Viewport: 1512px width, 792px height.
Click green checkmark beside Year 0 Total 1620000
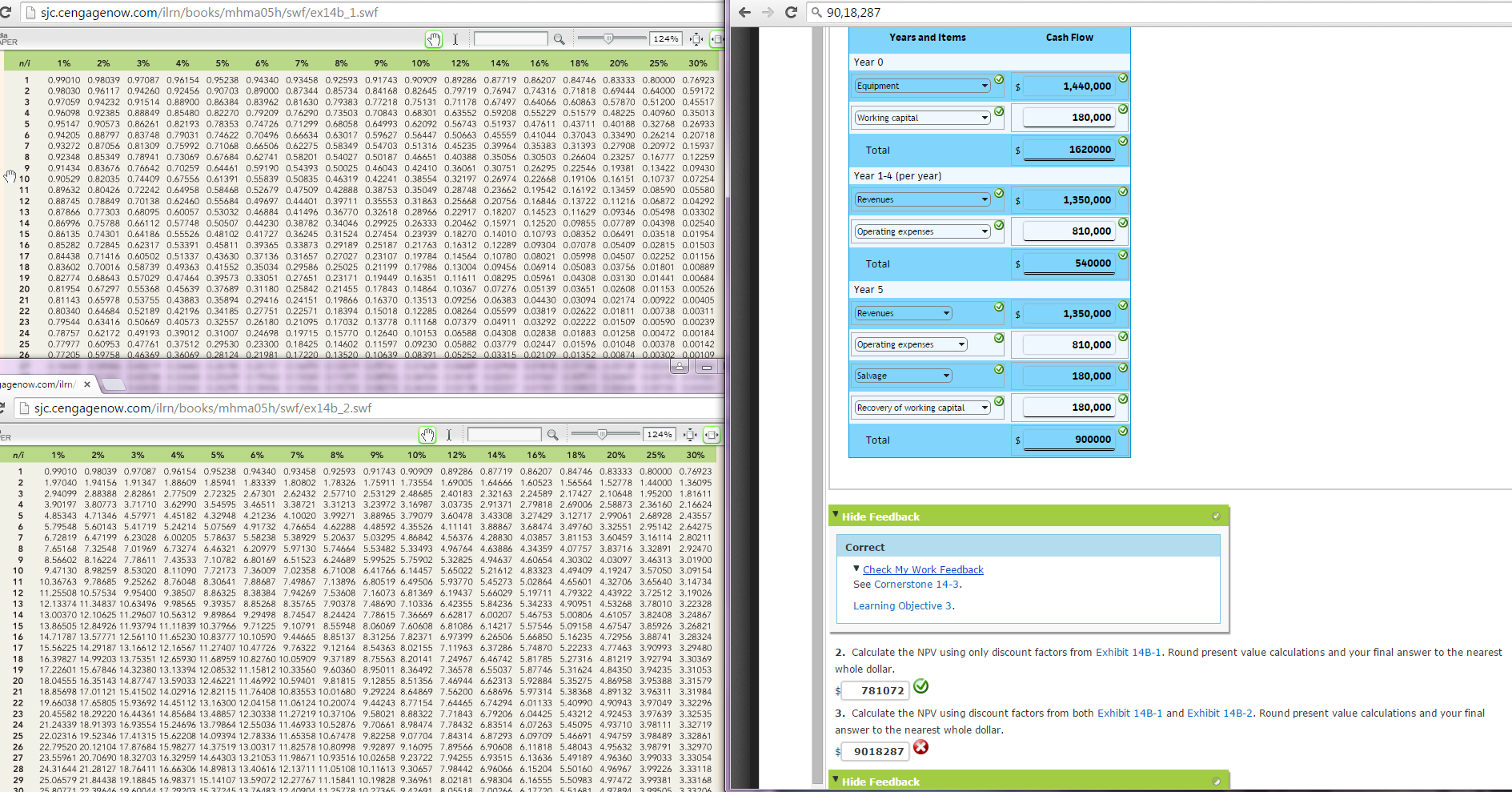pyautogui.click(x=1123, y=141)
